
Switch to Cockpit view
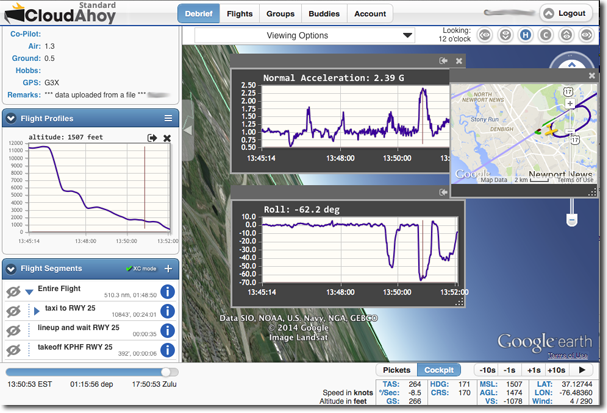439,370
